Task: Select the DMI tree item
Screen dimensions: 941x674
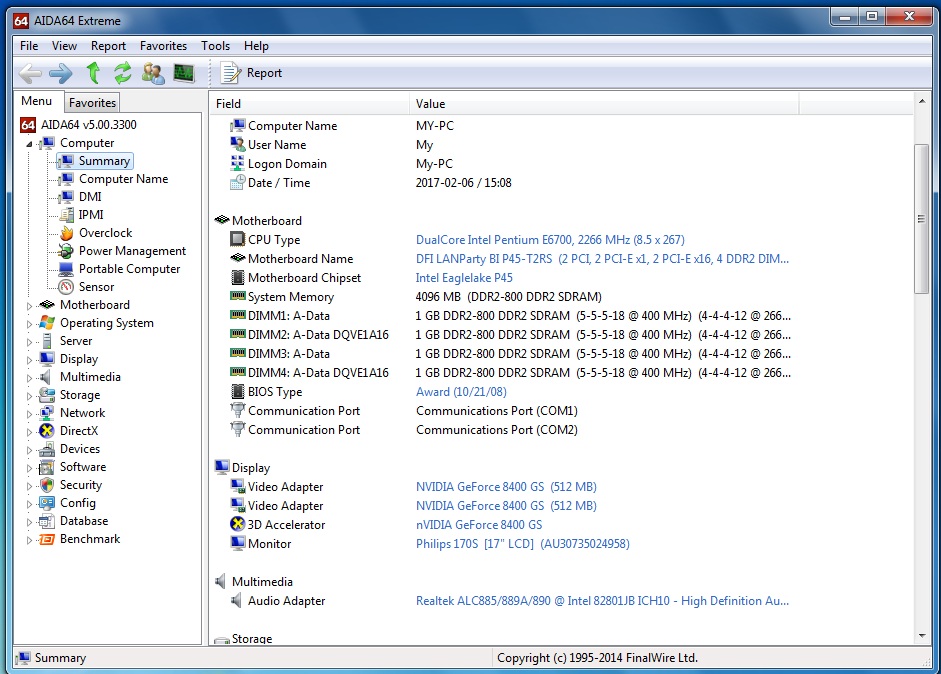Action: click(90, 197)
